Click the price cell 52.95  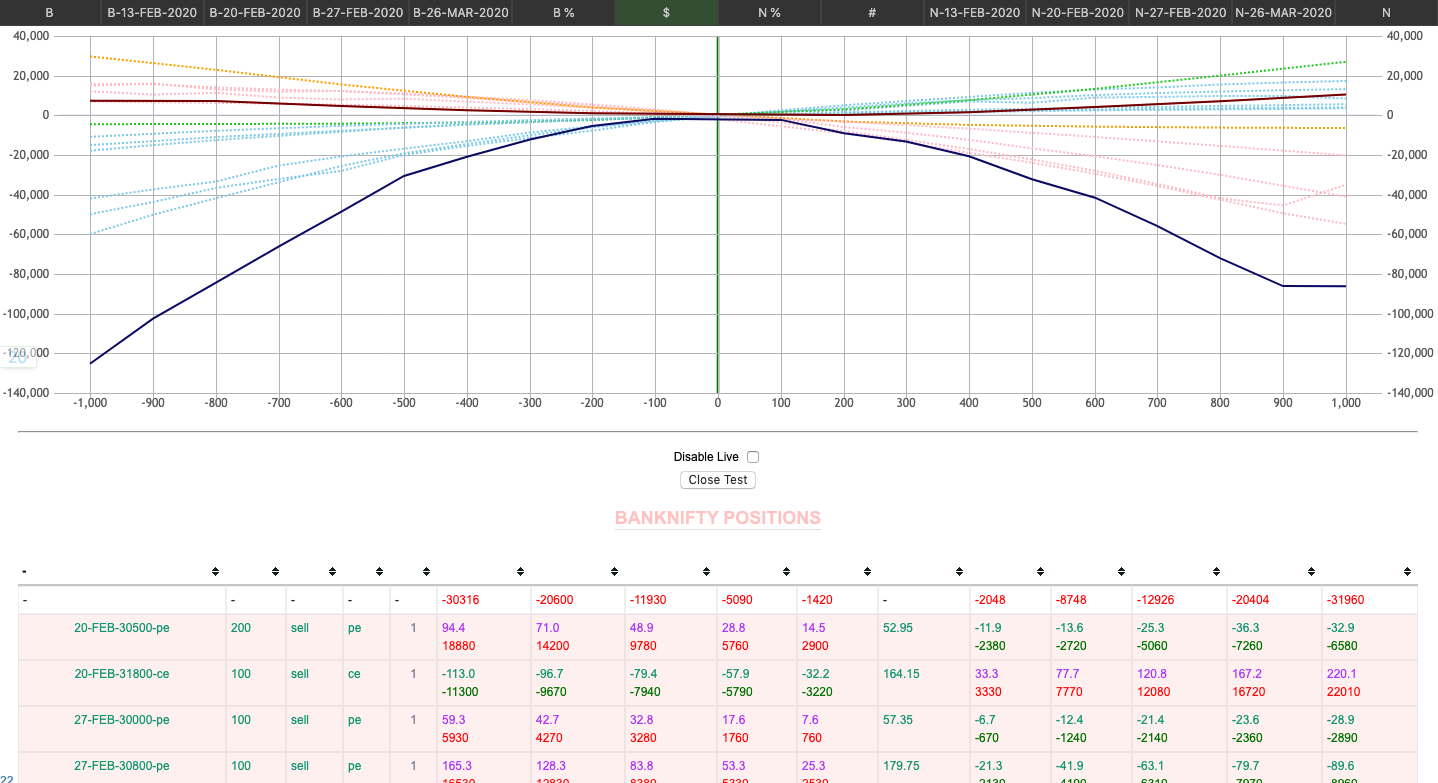898,628
